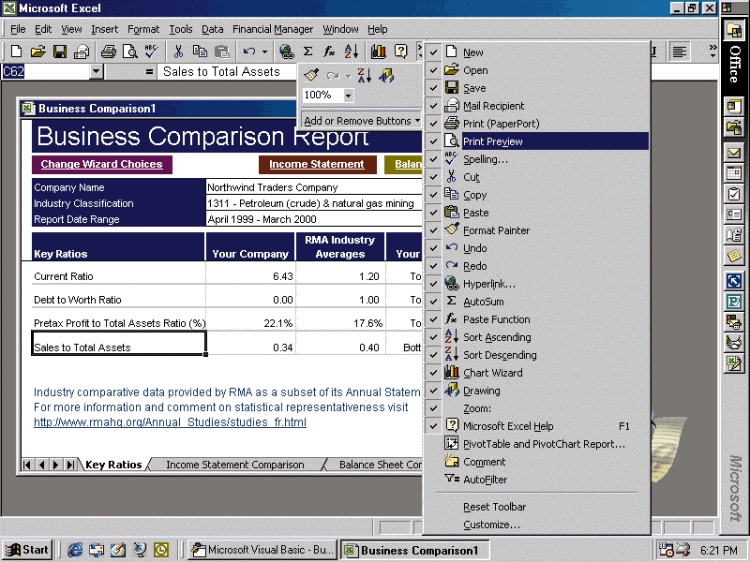Click the Spelling check toolbar icon

click(x=151, y=51)
